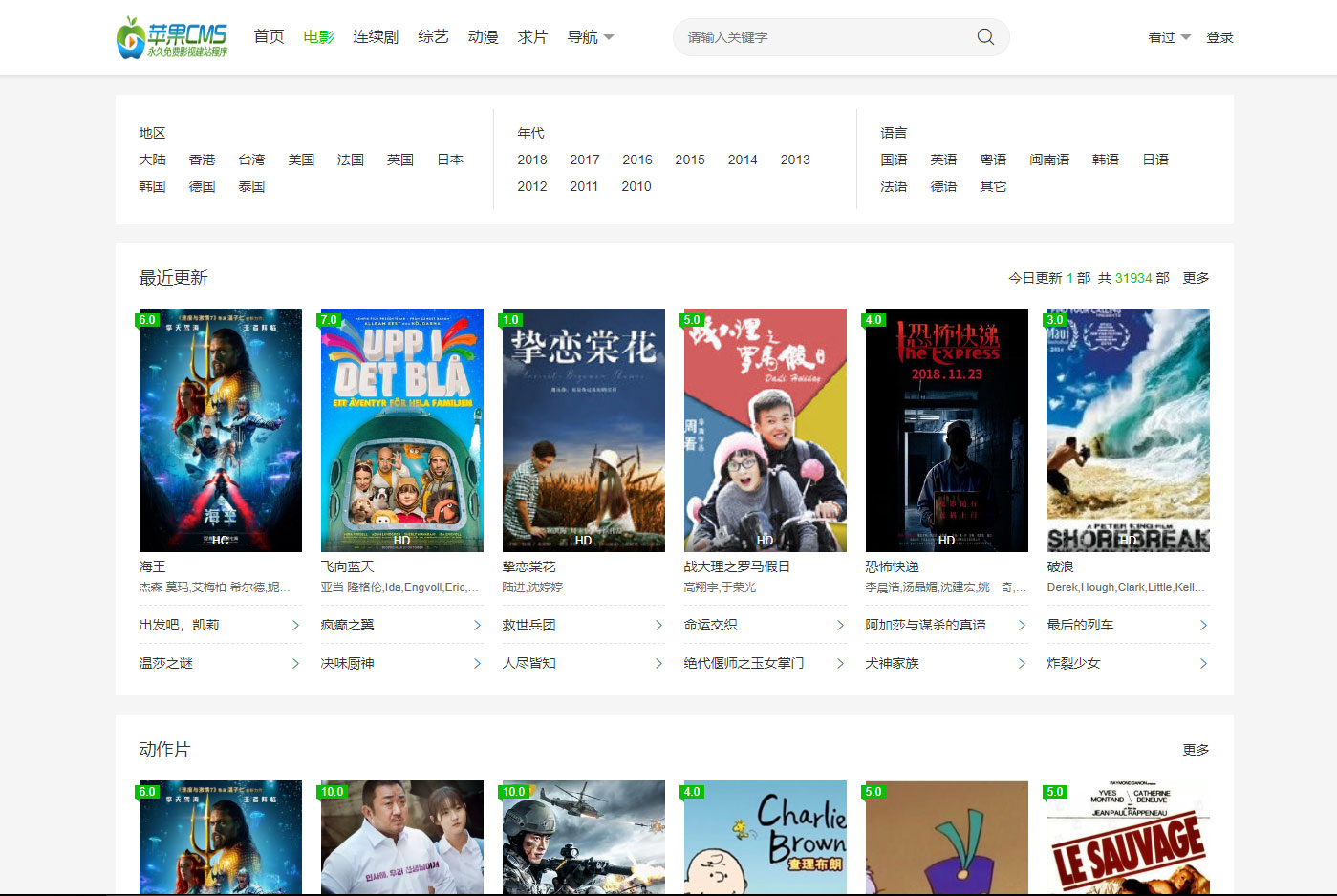Image resolution: width=1337 pixels, height=896 pixels.
Task: Click 更多 in the 动作片 section
Action: [x=1195, y=750]
